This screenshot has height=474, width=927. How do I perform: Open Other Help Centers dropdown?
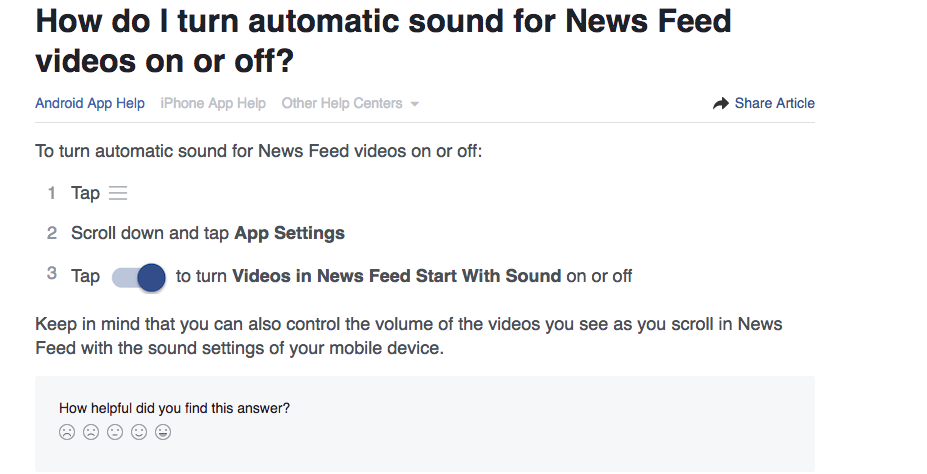pyautogui.click(x=350, y=103)
